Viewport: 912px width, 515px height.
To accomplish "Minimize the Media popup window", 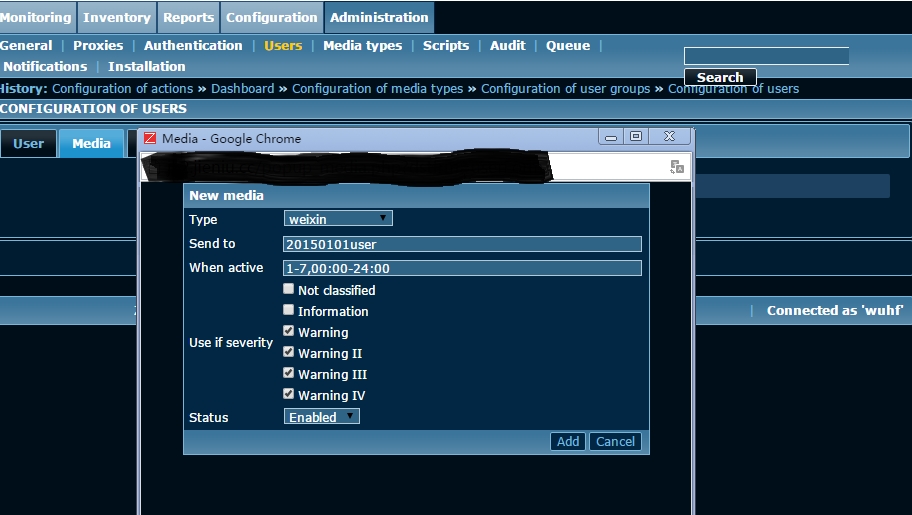I will (611, 137).
